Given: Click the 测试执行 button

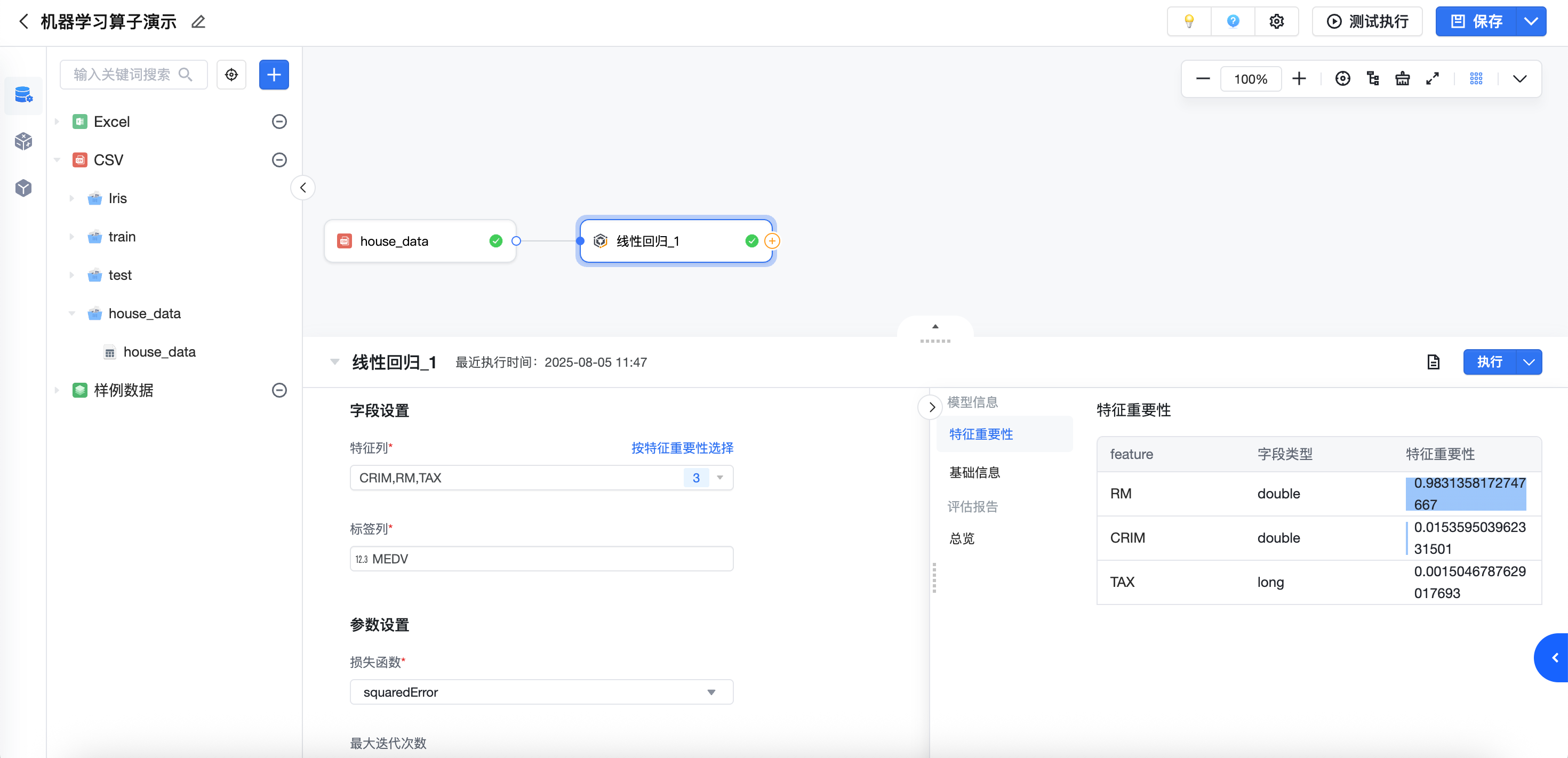Looking at the screenshot, I should 1367,21.
